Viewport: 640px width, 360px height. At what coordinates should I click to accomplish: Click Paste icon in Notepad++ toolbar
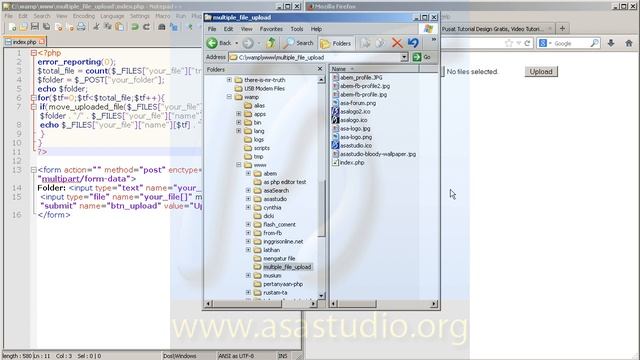tap(120, 27)
